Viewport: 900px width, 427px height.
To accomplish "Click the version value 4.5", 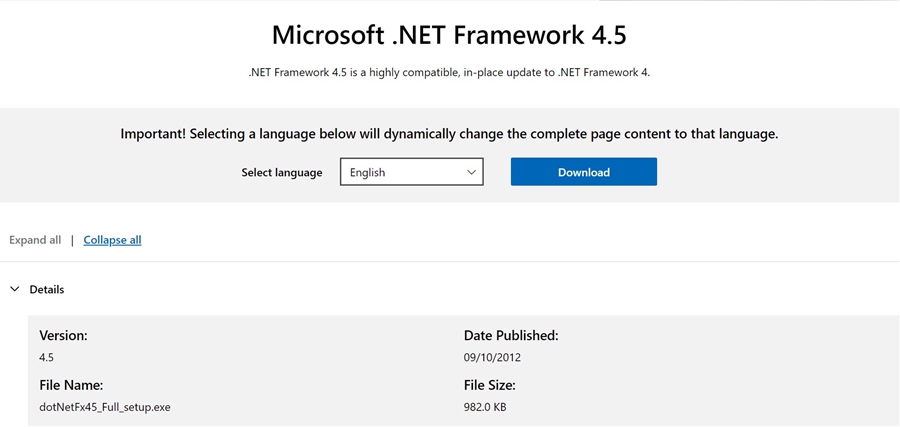I will coord(46,357).
